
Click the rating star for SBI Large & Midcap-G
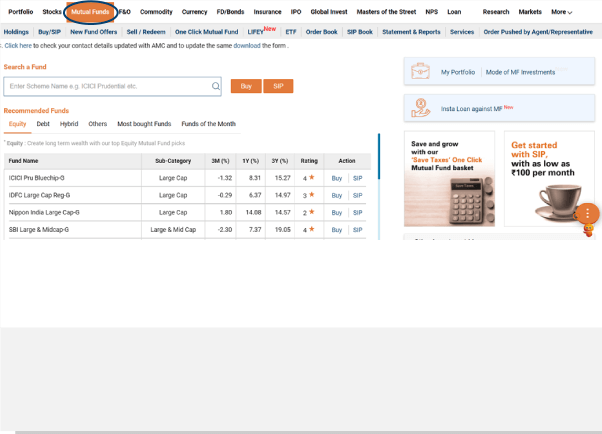tap(312, 229)
